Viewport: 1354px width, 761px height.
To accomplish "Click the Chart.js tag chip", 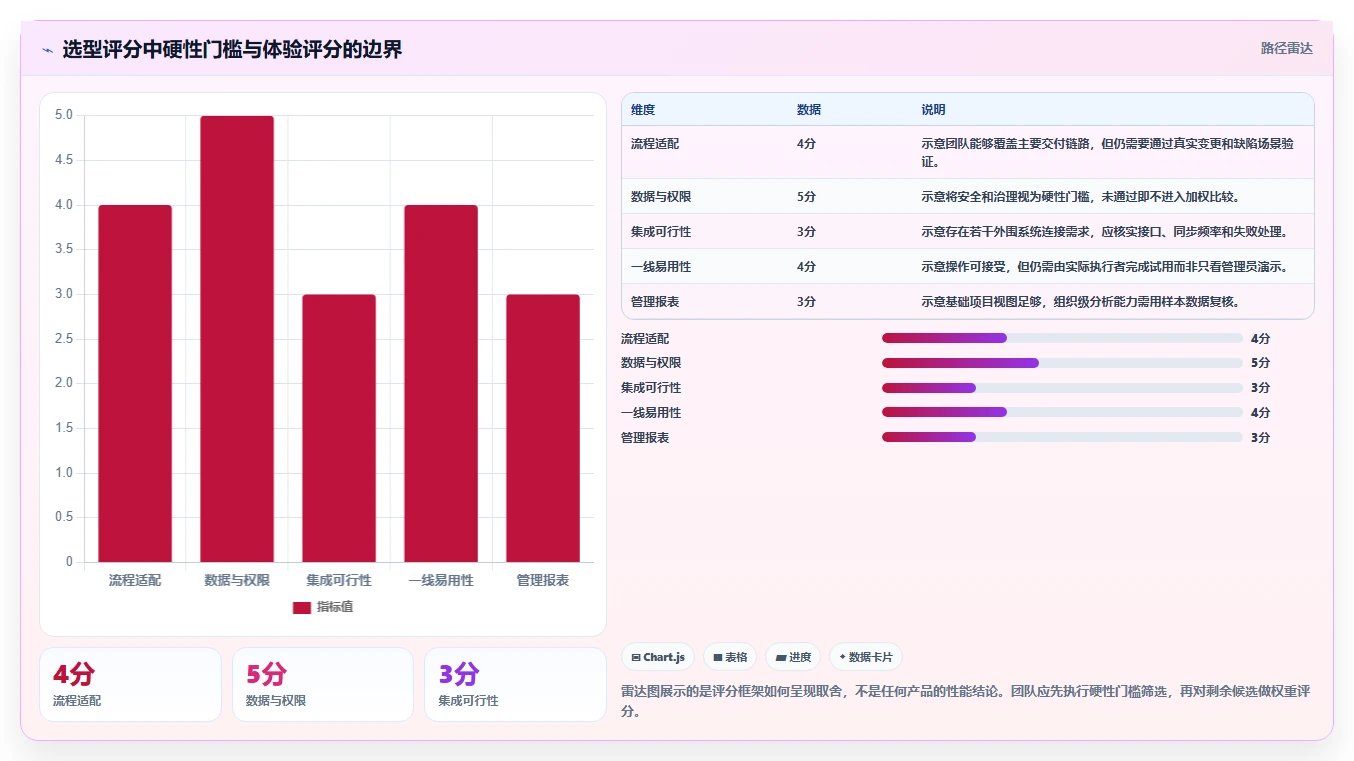I will tap(658, 657).
